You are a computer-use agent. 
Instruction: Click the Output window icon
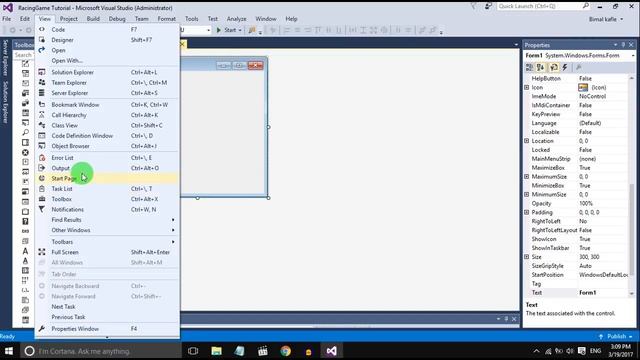[42, 168]
